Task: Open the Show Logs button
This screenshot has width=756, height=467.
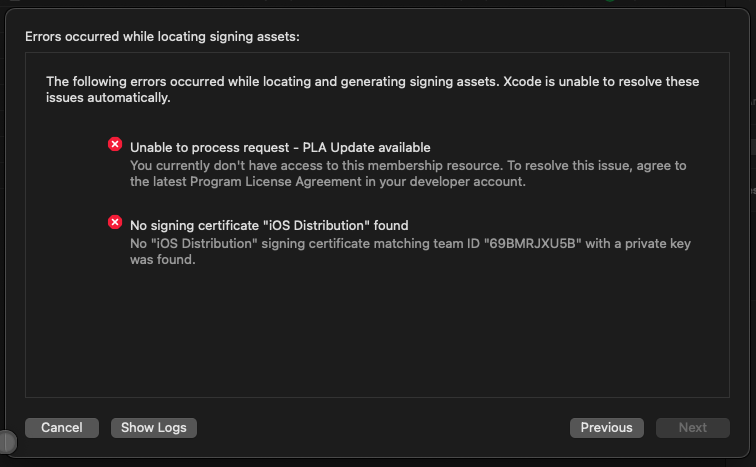Action: (154, 427)
